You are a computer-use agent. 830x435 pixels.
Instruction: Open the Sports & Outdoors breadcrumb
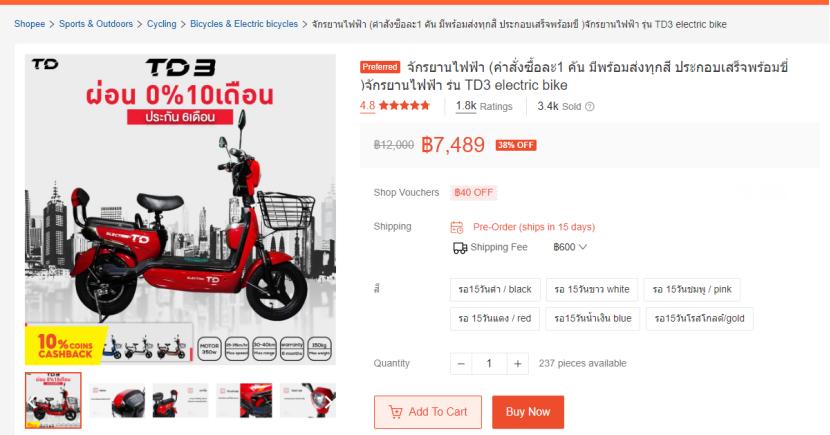coord(96,24)
